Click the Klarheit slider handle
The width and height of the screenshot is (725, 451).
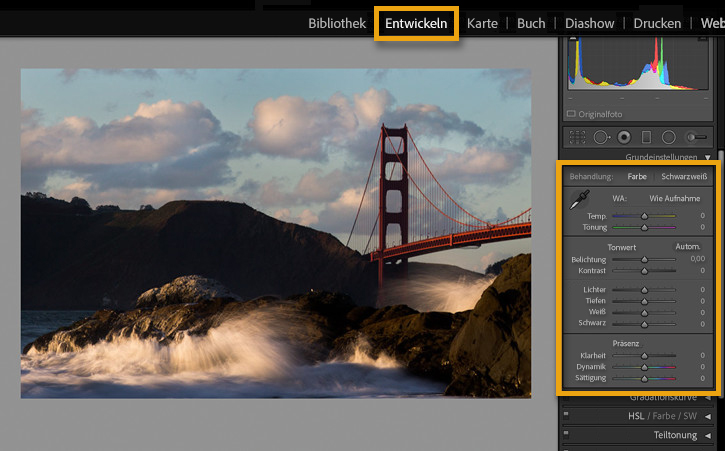pyautogui.click(x=644, y=356)
